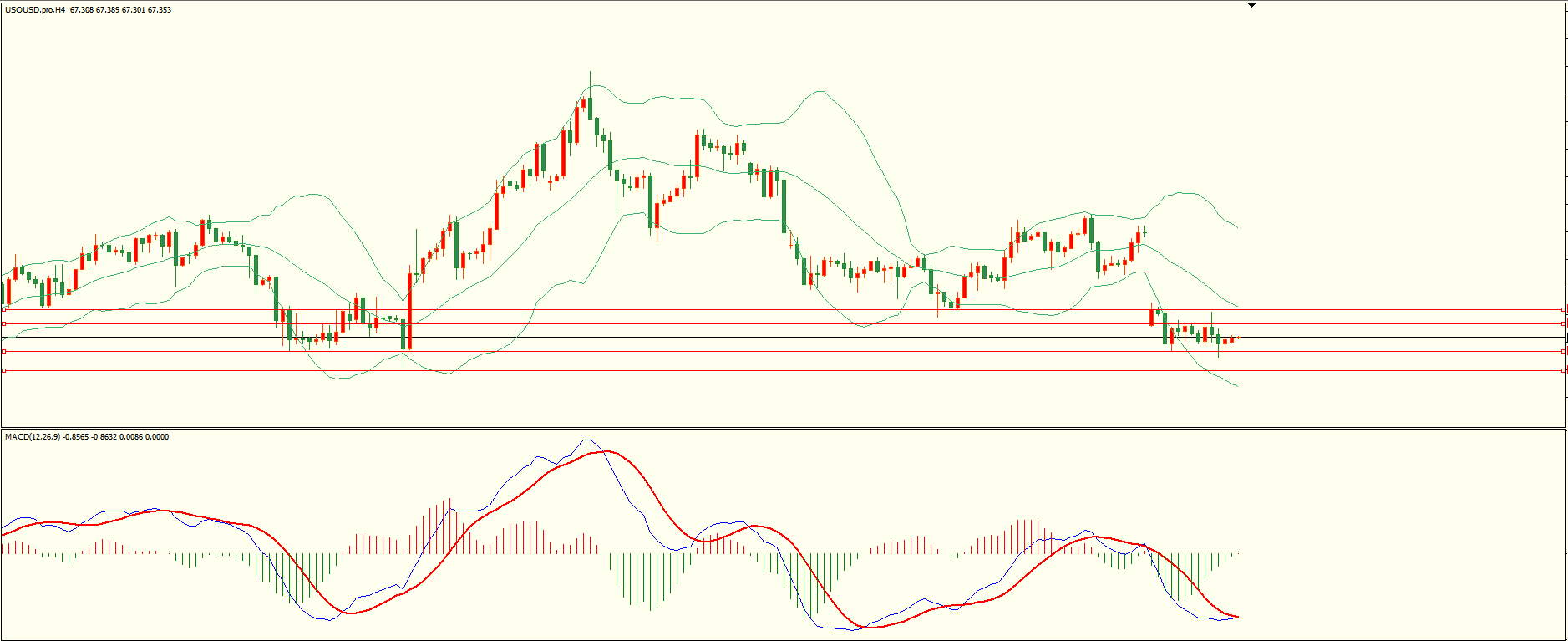Click the chart shift triangle marker at top

coord(1251,4)
